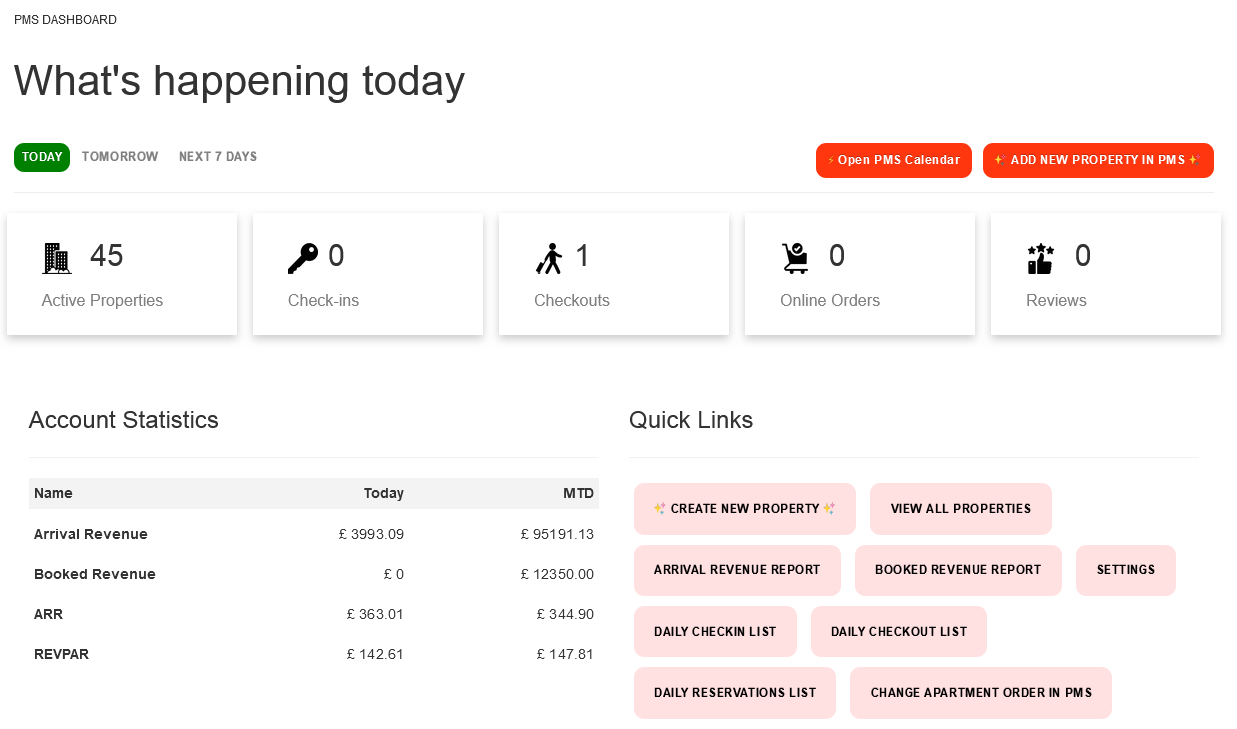Click the Check-ins key icon
Viewport: 1237px width, 729px height.
(x=302, y=258)
